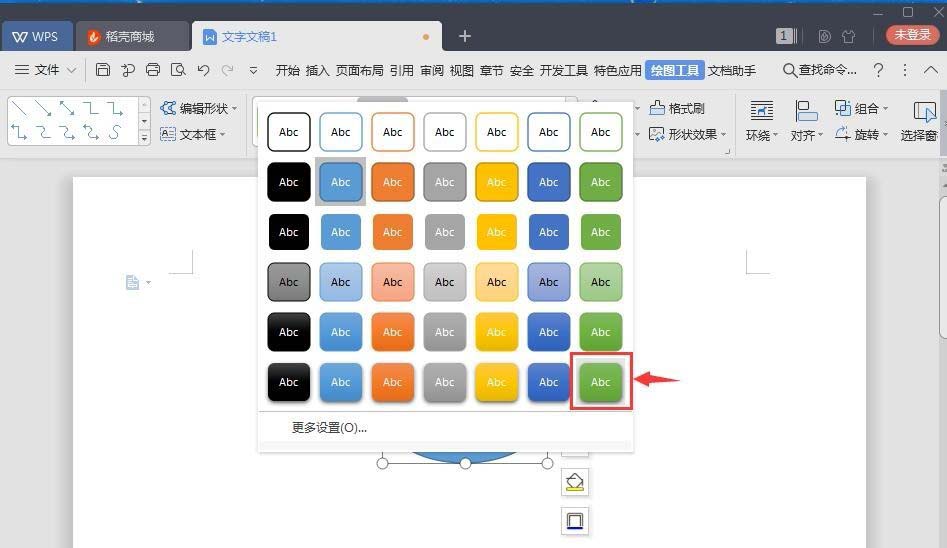The width and height of the screenshot is (947, 548).
Task: Switch to the 开始 ribbon tab
Action: [x=287, y=71]
